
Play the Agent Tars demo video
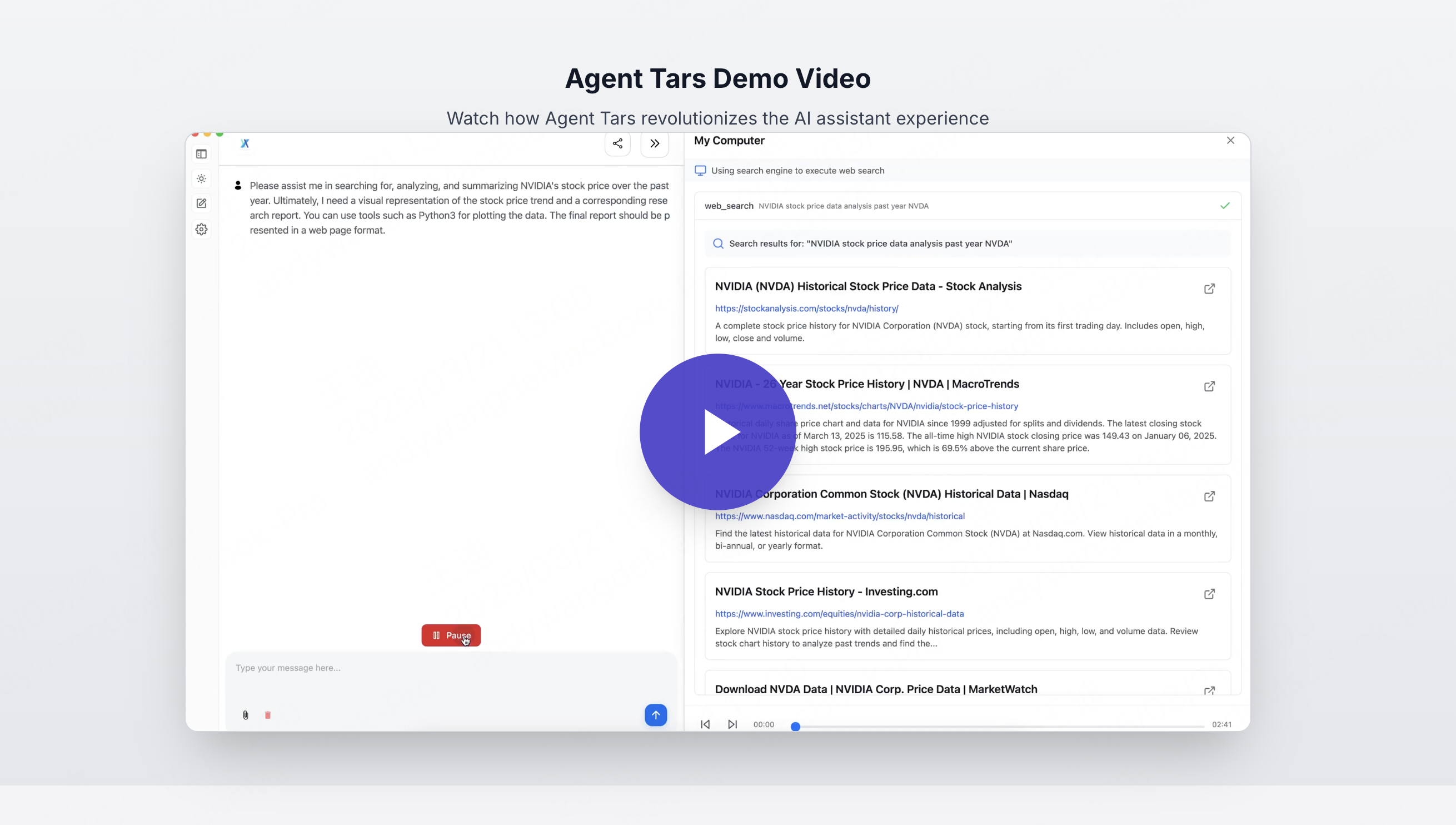pos(717,432)
